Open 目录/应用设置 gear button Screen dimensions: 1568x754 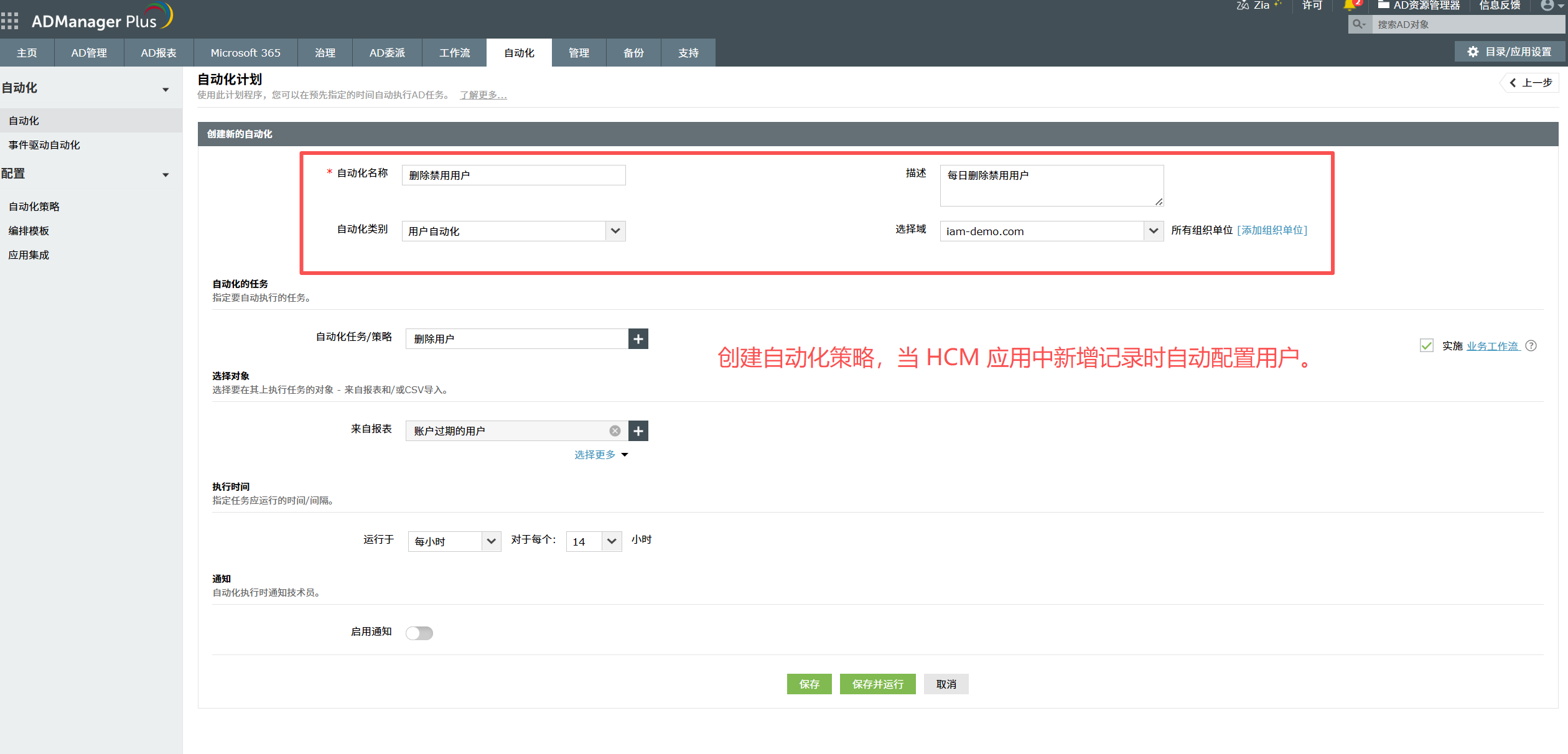(1509, 52)
